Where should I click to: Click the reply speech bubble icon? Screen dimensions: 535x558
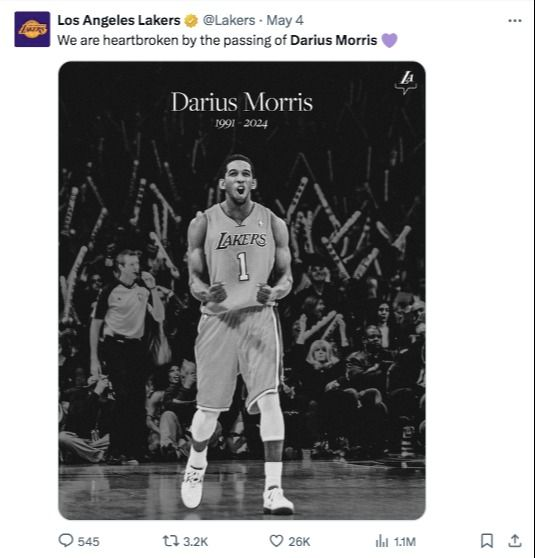coord(65,540)
